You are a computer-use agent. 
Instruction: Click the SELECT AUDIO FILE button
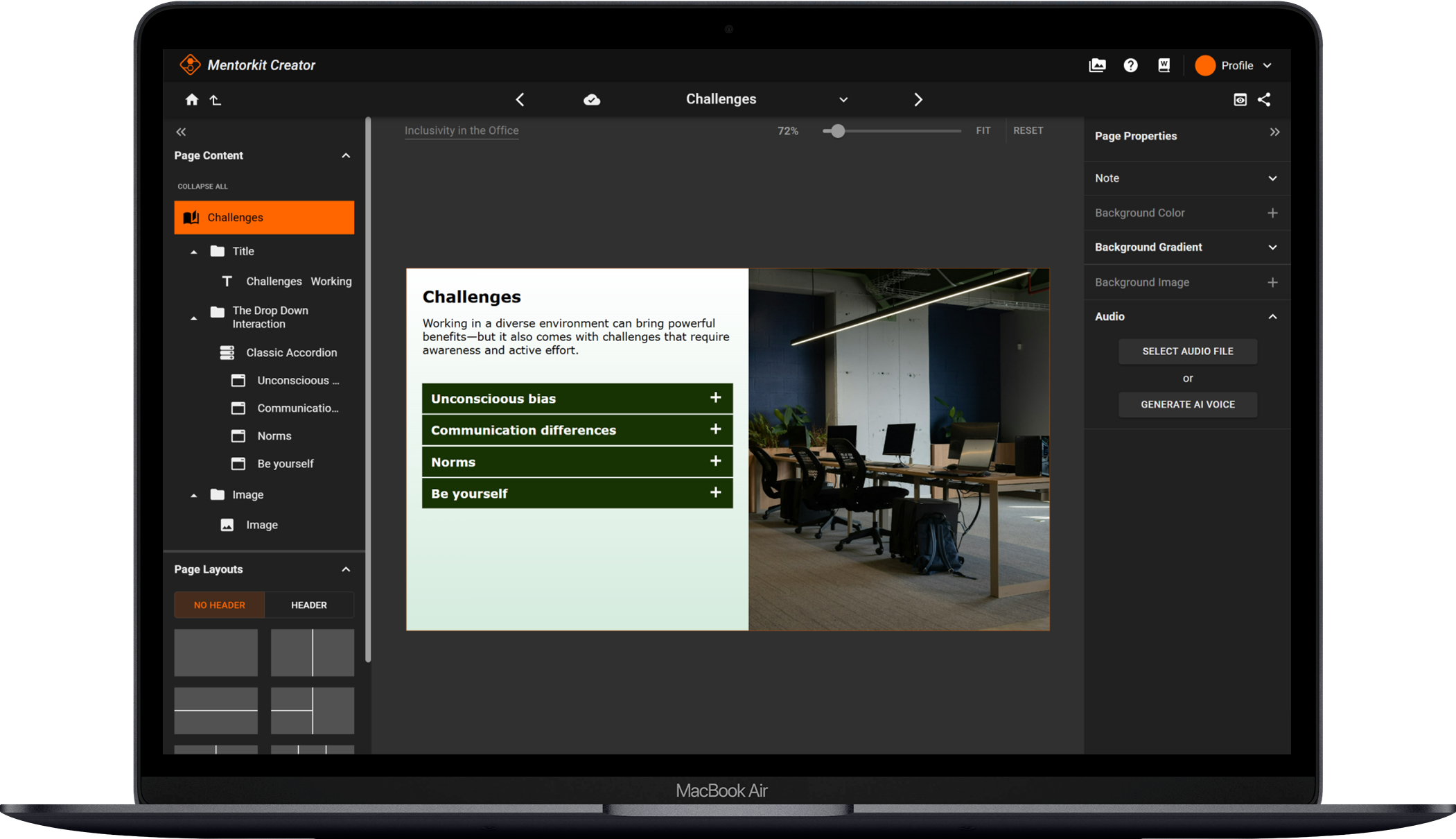1187,351
